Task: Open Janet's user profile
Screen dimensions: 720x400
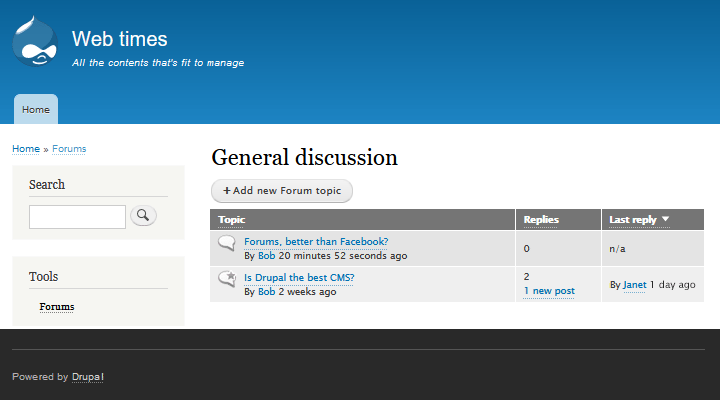Action: coord(634,285)
